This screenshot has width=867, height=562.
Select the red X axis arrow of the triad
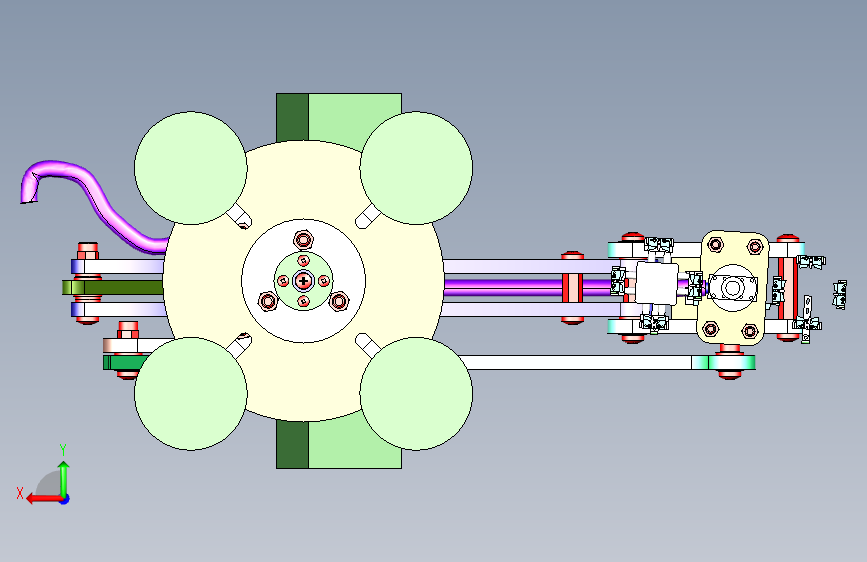tap(43, 498)
